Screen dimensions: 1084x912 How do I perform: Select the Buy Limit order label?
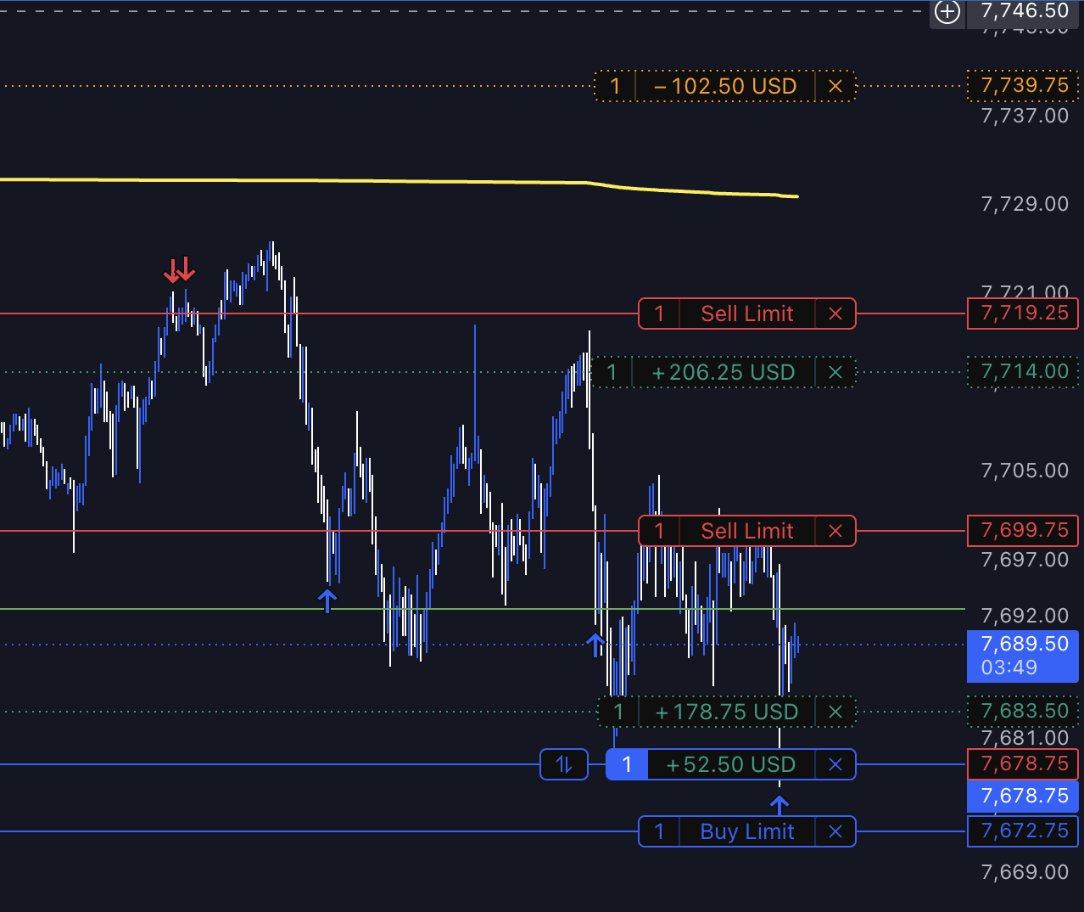point(747,831)
